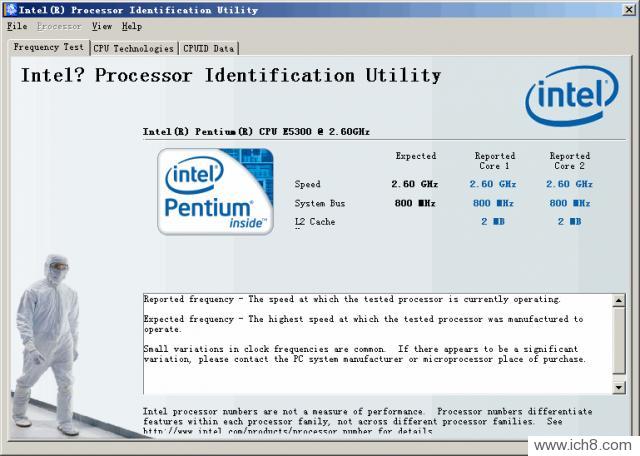640x456 pixels.
Task: Click Core 2 reported speed 2.60 GHz
Action: (569, 184)
